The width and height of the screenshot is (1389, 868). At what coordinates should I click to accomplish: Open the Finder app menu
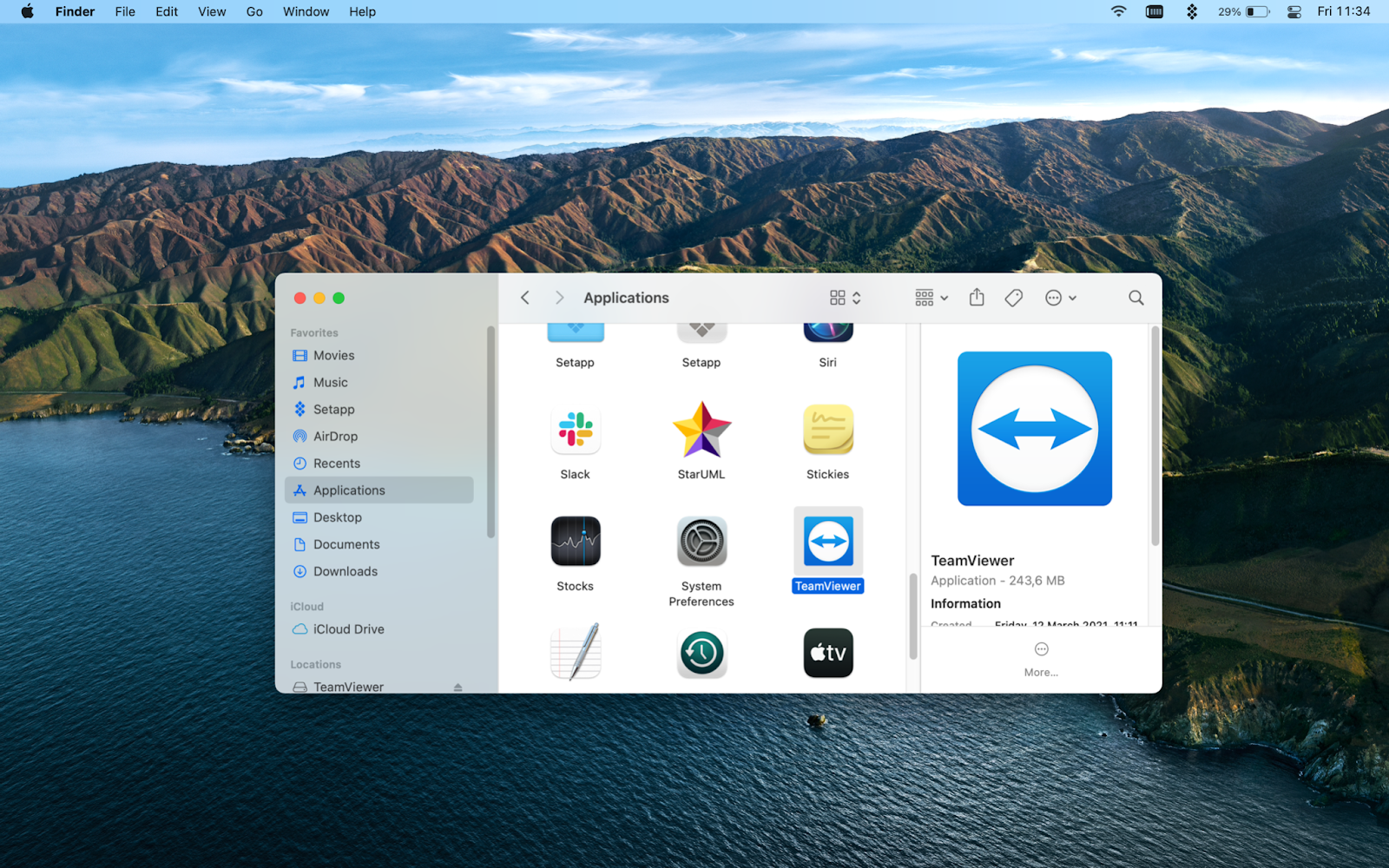coord(75,11)
